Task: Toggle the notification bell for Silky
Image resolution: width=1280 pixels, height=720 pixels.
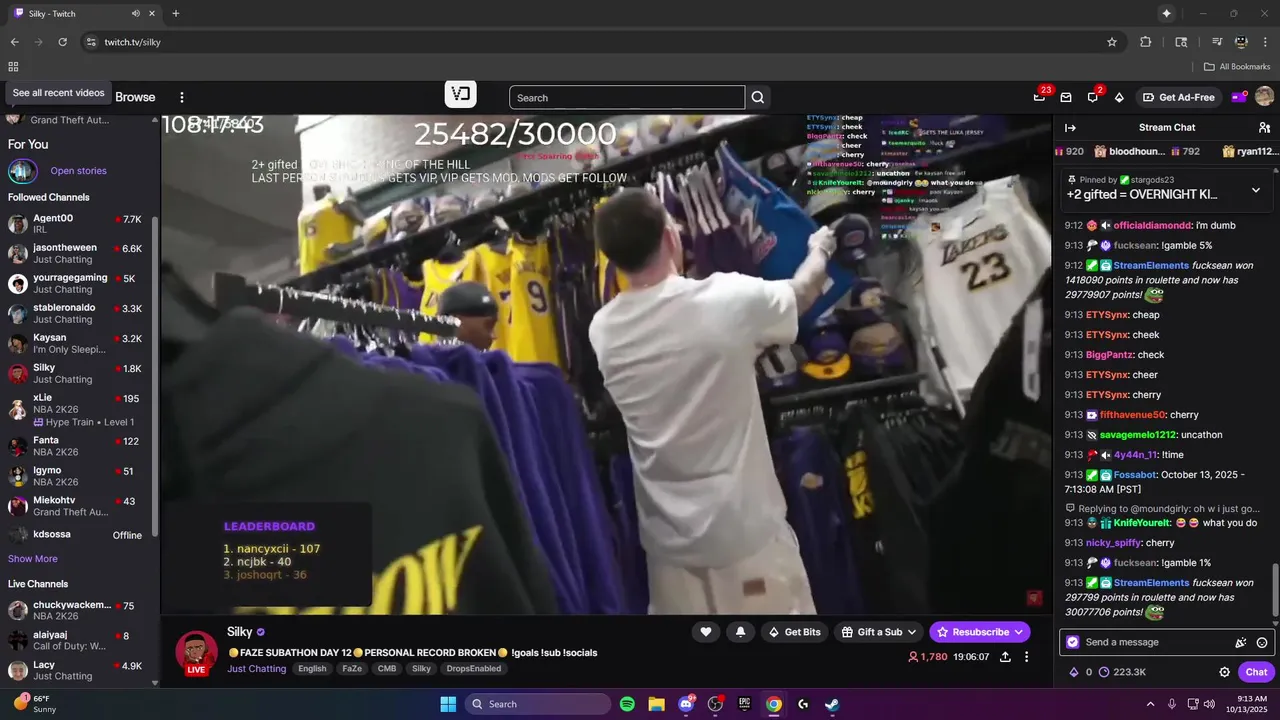Action: click(x=740, y=632)
